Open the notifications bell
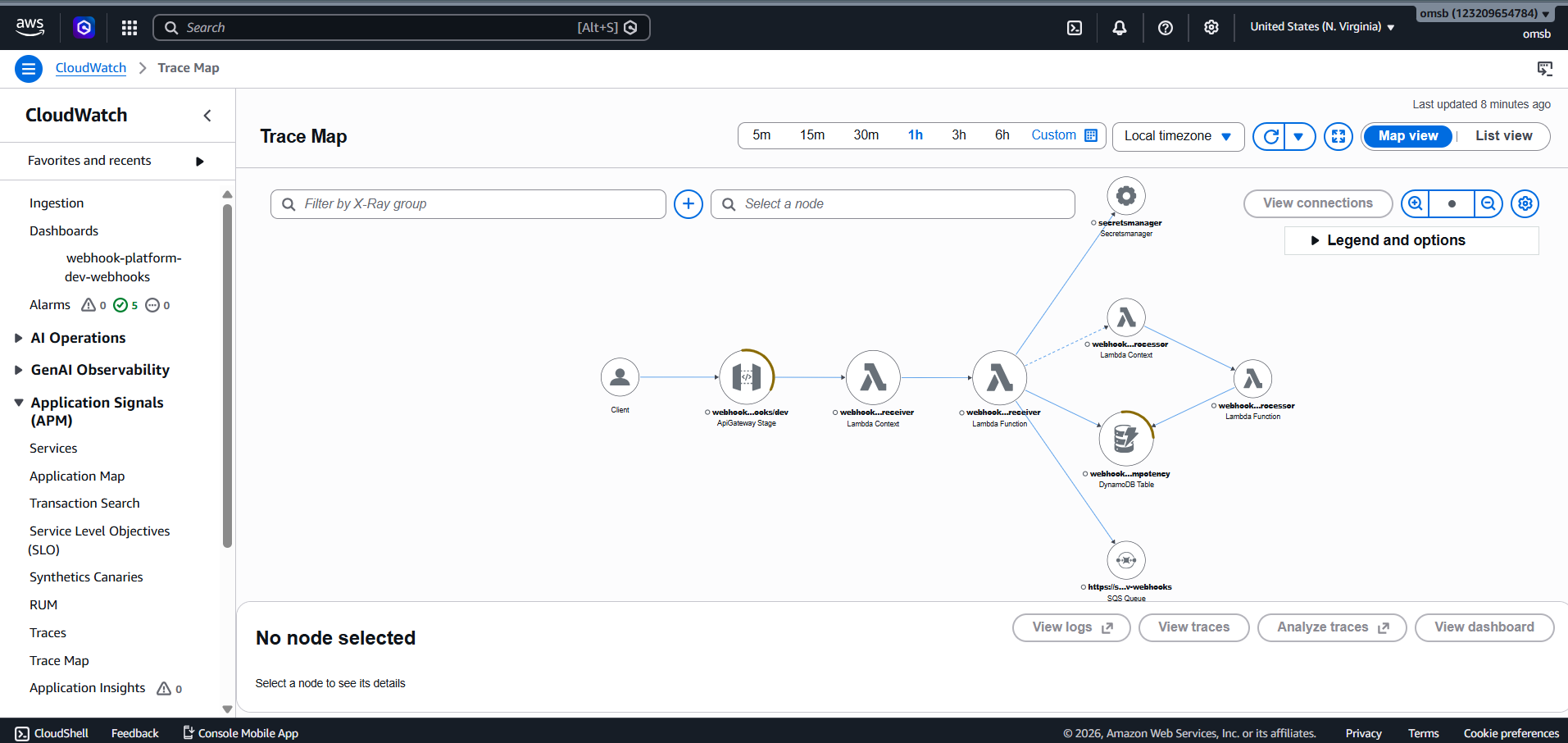Viewport: 1568px width, 743px height. [x=1120, y=28]
